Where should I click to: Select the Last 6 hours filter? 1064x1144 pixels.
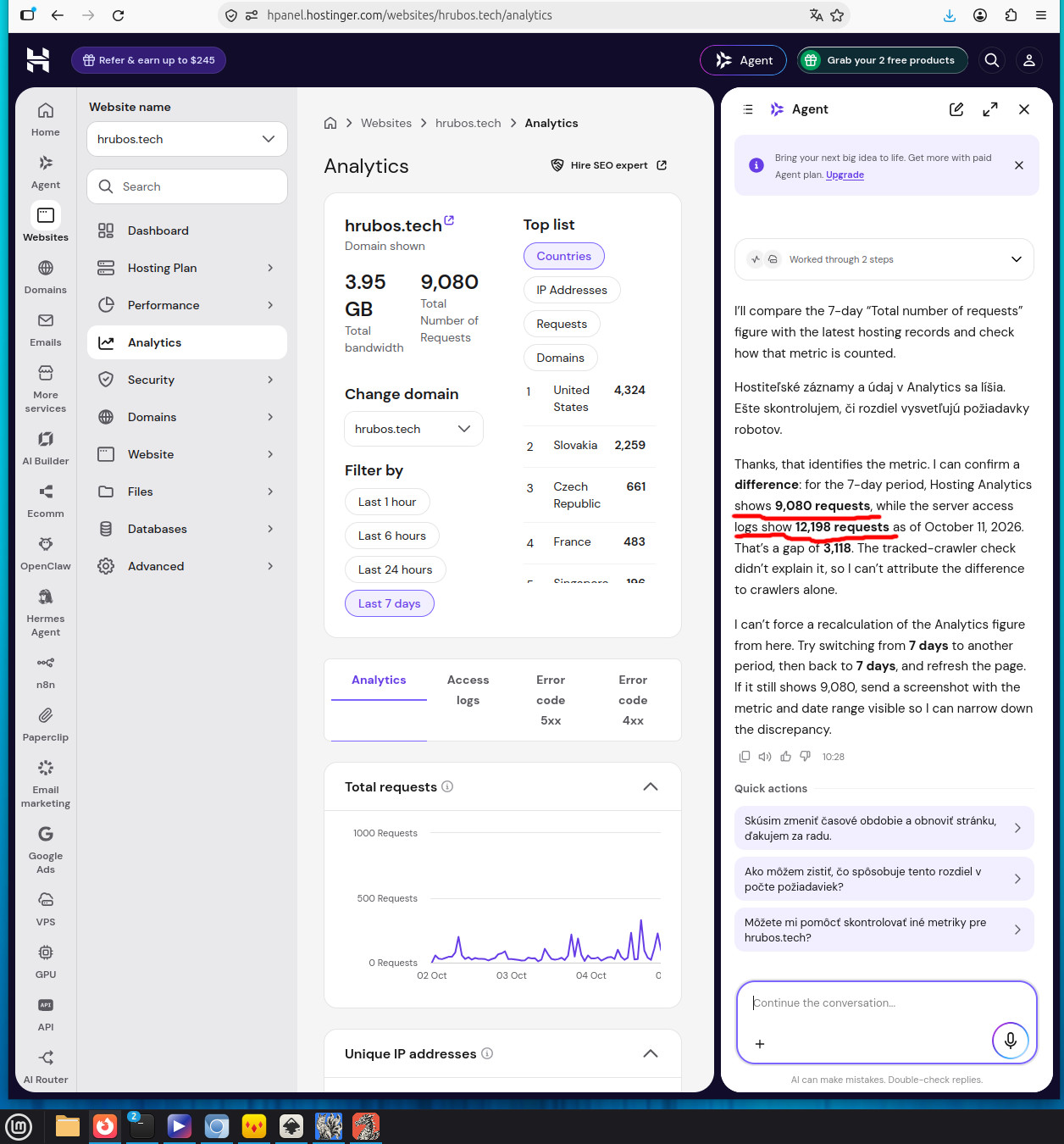392,536
